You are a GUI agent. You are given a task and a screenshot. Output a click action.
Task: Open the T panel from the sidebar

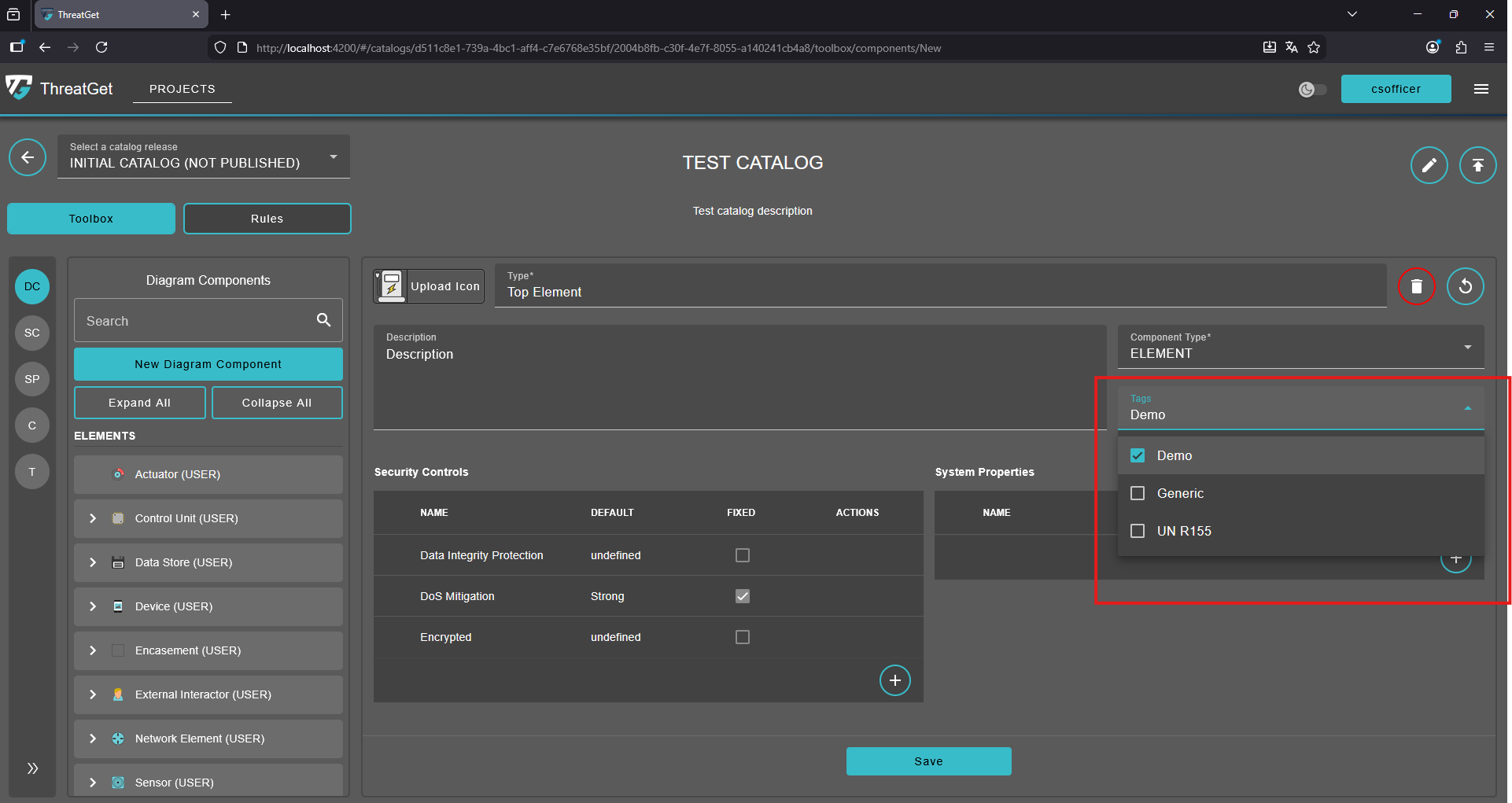[31, 471]
